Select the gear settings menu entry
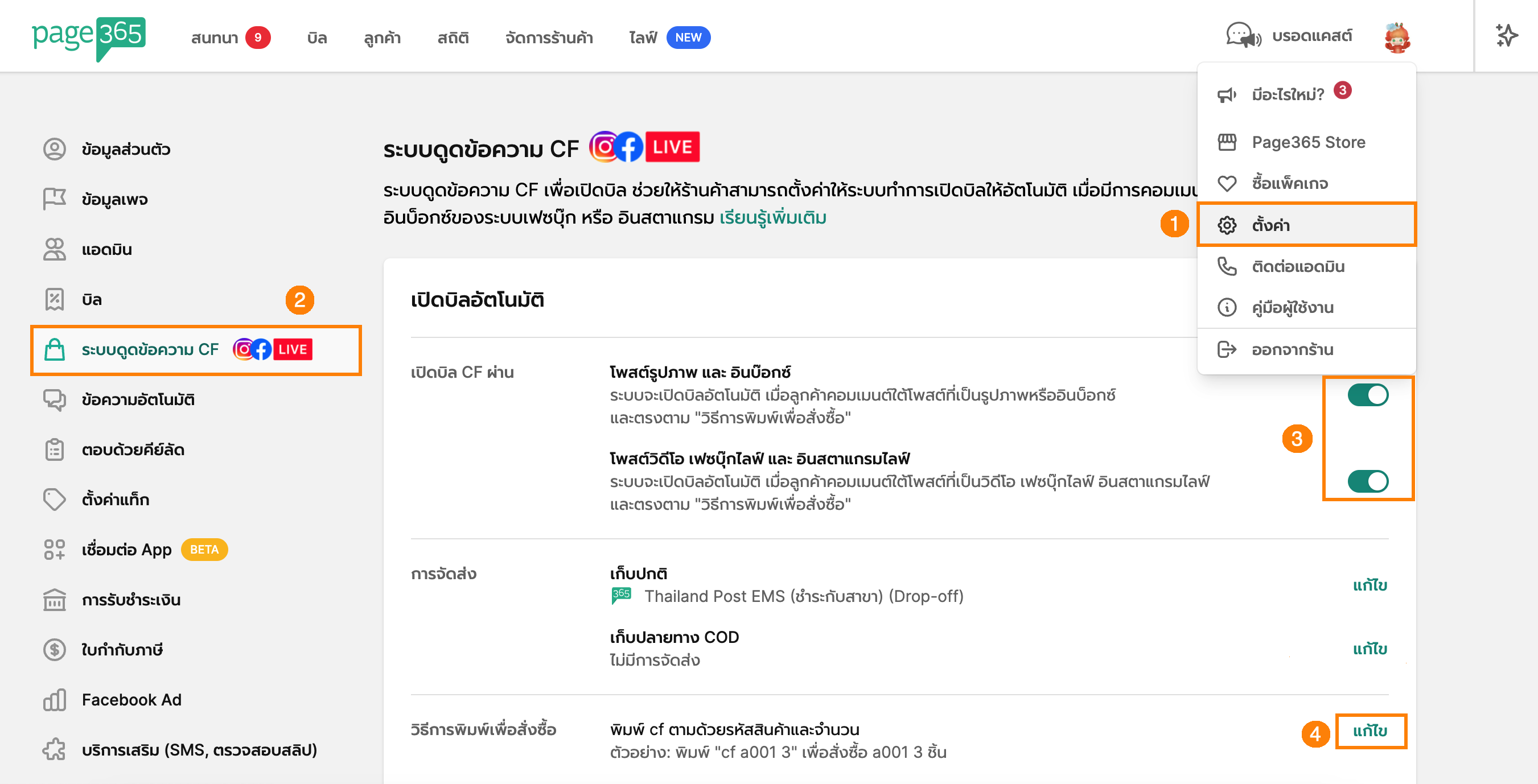This screenshot has width=1538, height=784. pos(1270,225)
